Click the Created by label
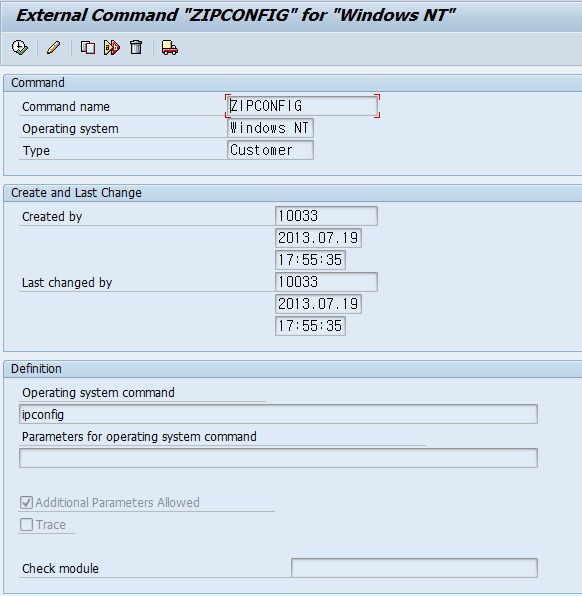Screen dimensions: 582x596 click(x=52, y=217)
